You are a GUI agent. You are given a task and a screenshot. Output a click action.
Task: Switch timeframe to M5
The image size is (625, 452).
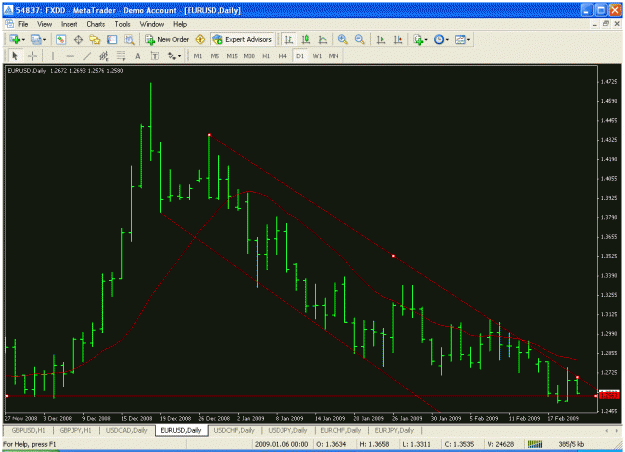(x=215, y=56)
